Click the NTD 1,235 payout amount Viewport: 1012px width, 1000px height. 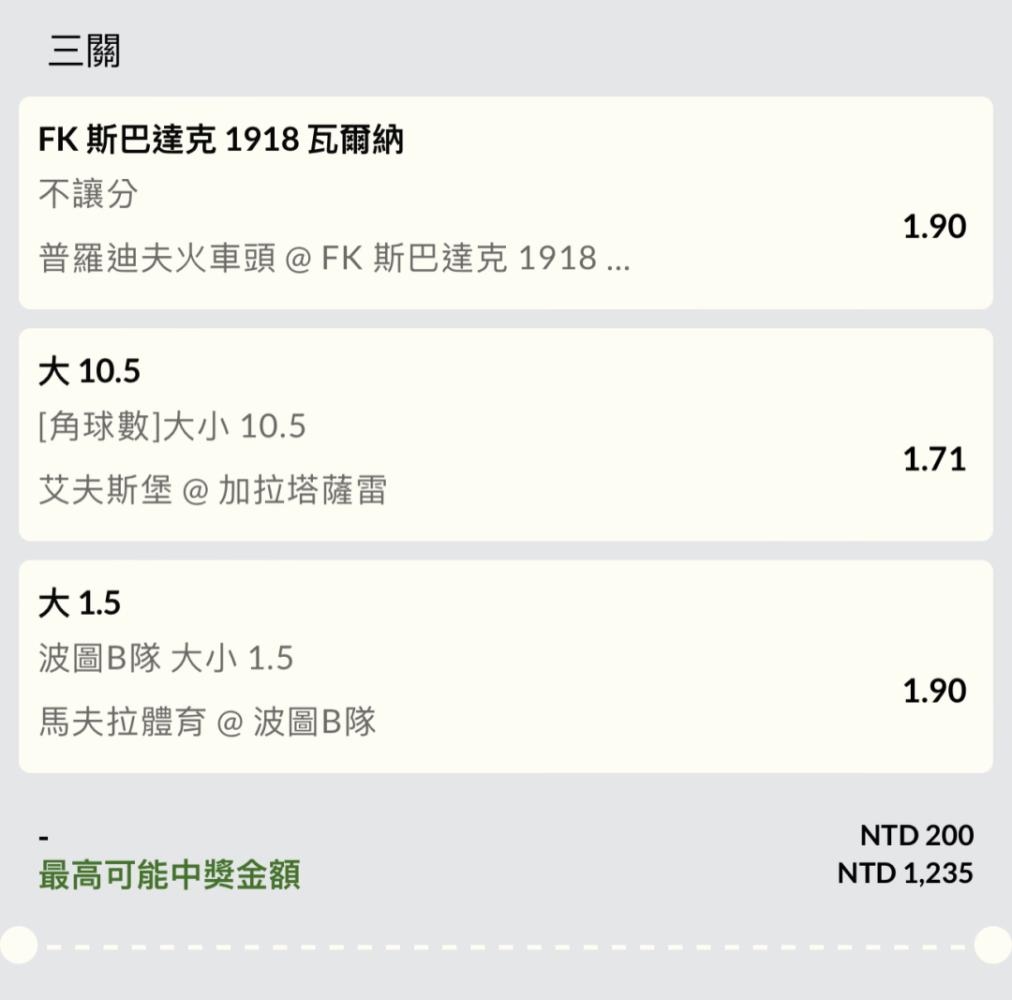click(905, 873)
